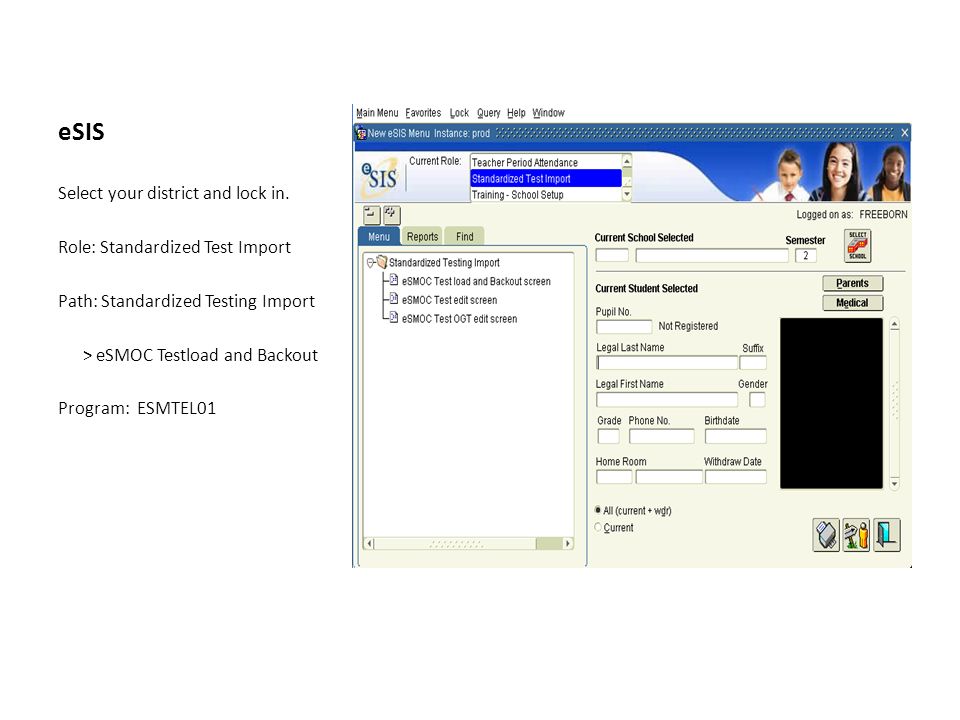Open the Help menu
Viewport: 960px width, 720px height.
[516, 113]
